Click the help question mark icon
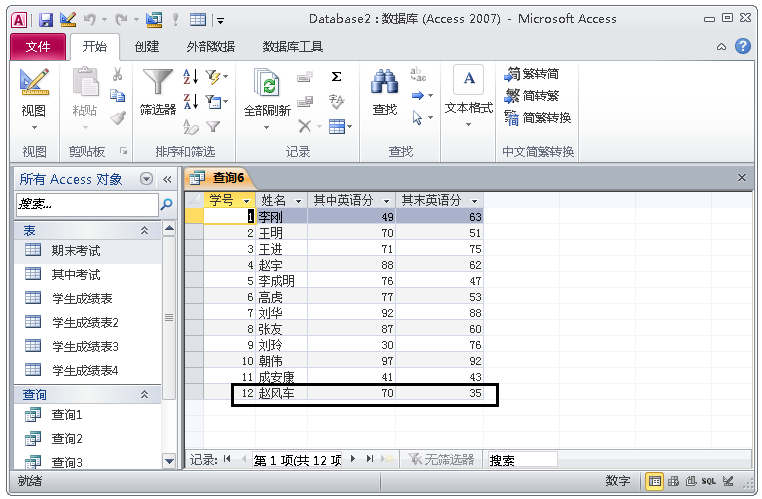Screen dimensions: 762x499 click(743, 47)
